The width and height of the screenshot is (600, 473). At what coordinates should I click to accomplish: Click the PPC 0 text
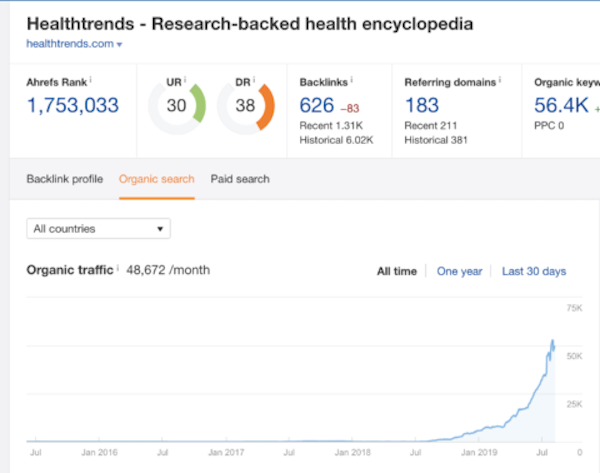549,126
